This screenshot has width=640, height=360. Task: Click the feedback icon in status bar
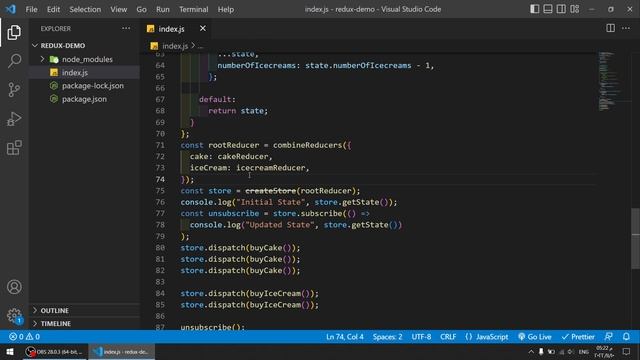point(609,337)
